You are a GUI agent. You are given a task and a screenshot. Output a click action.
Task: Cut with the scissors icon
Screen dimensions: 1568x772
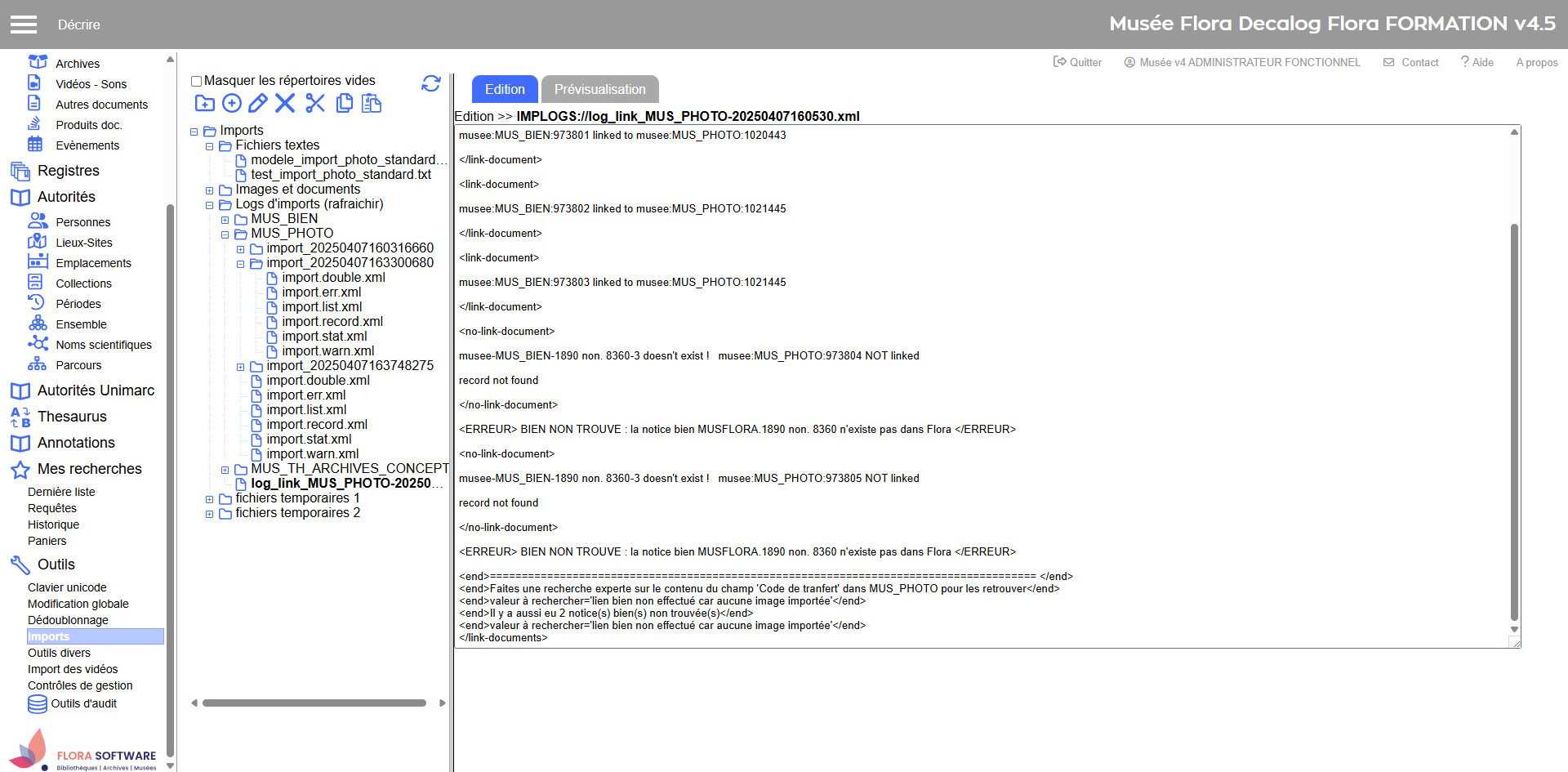[315, 103]
